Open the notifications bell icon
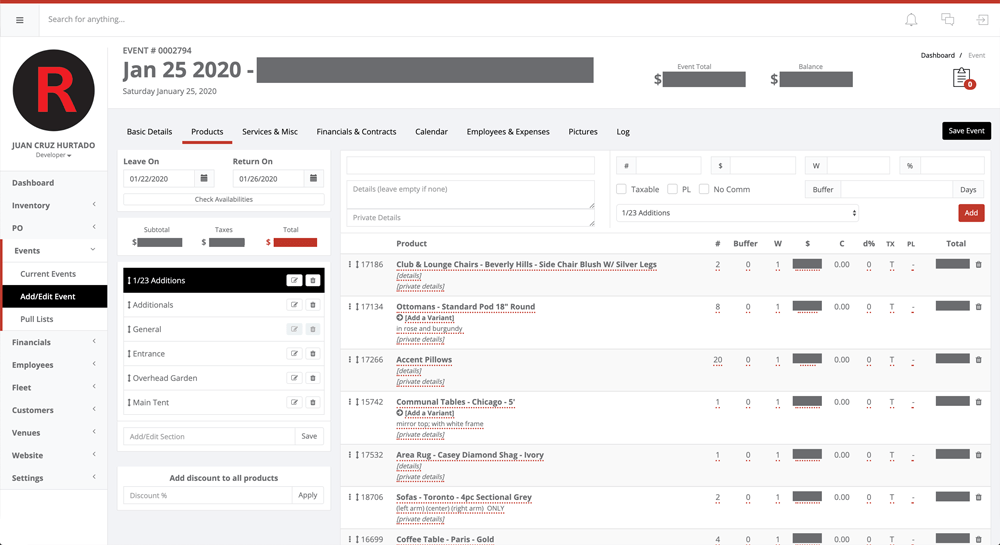The image size is (1000, 545). [x=911, y=19]
